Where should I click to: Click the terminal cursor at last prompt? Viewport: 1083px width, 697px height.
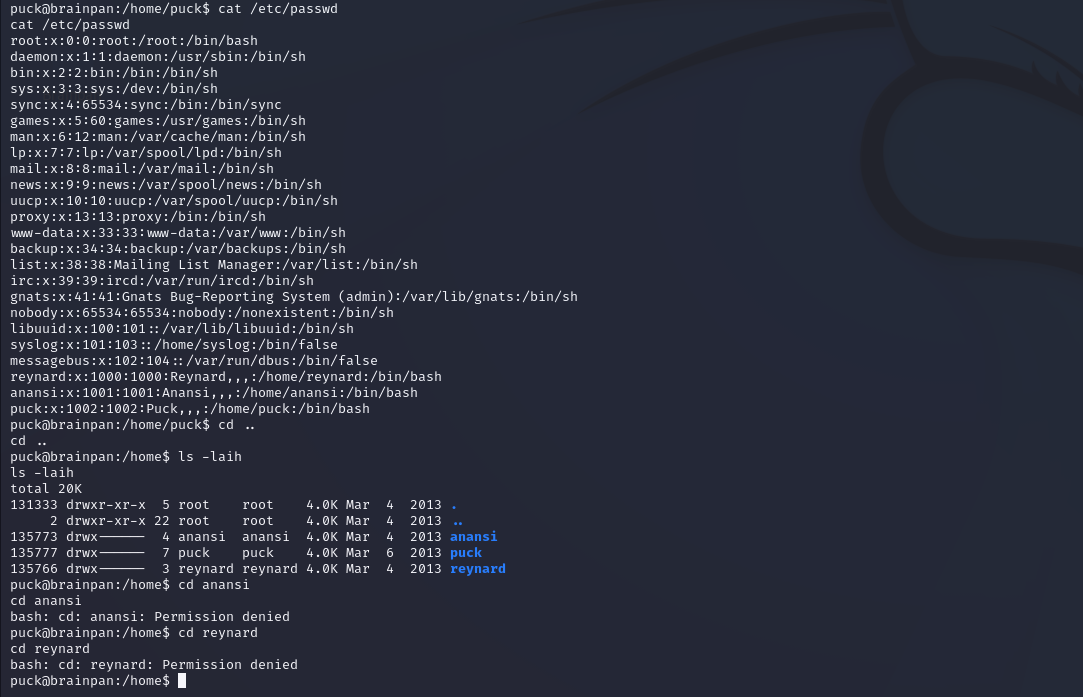(x=182, y=680)
